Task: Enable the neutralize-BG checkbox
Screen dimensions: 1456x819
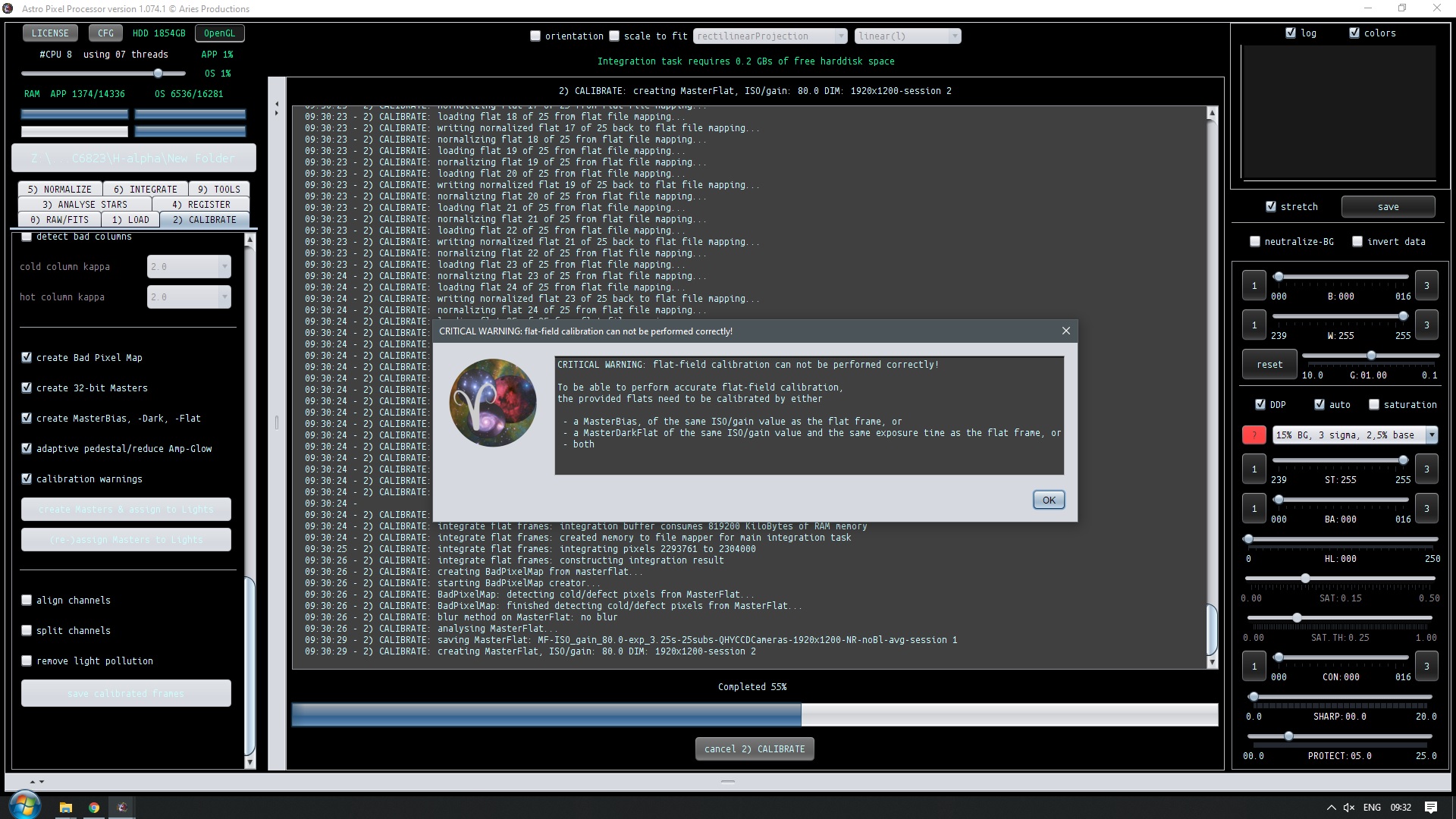Action: pyautogui.click(x=1255, y=242)
